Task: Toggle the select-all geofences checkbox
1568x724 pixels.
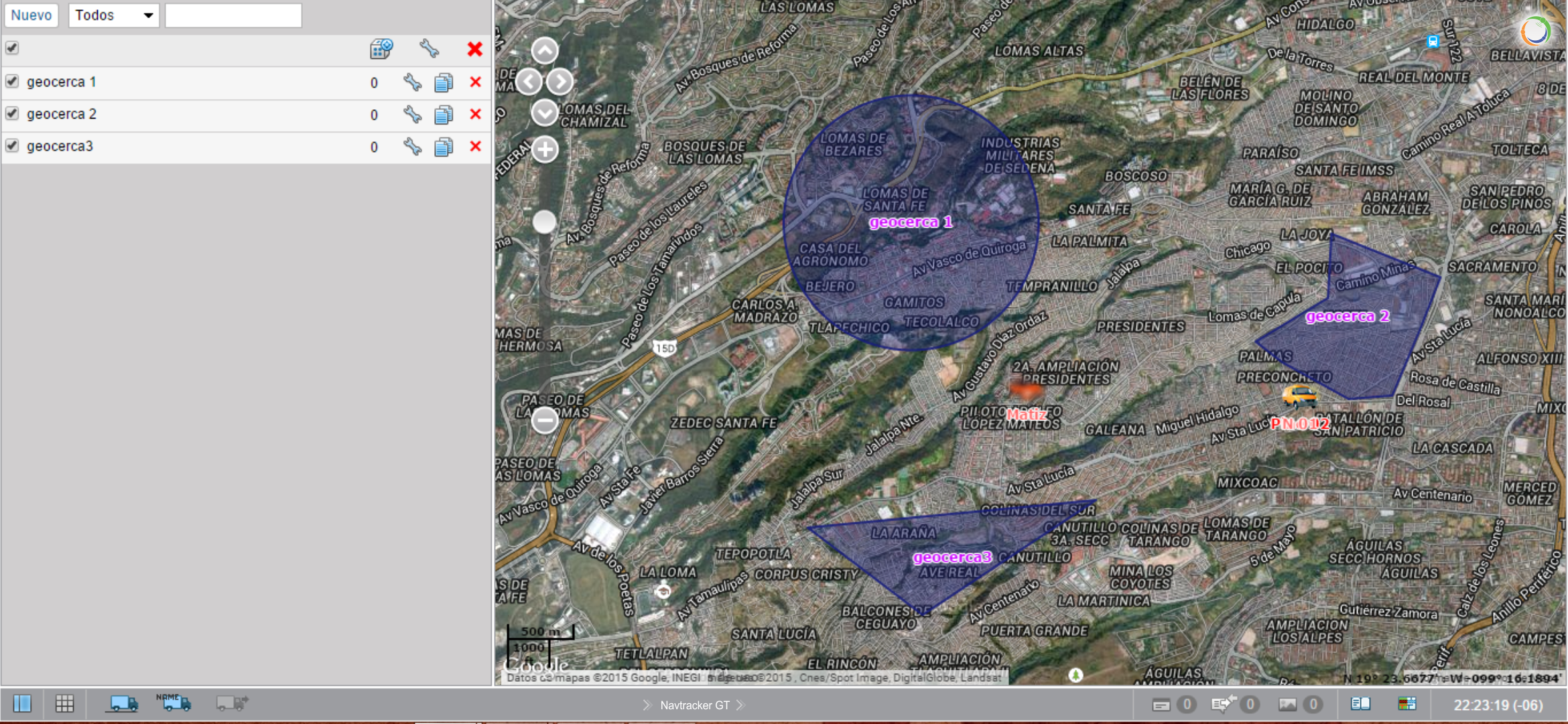Action: [x=12, y=48]
